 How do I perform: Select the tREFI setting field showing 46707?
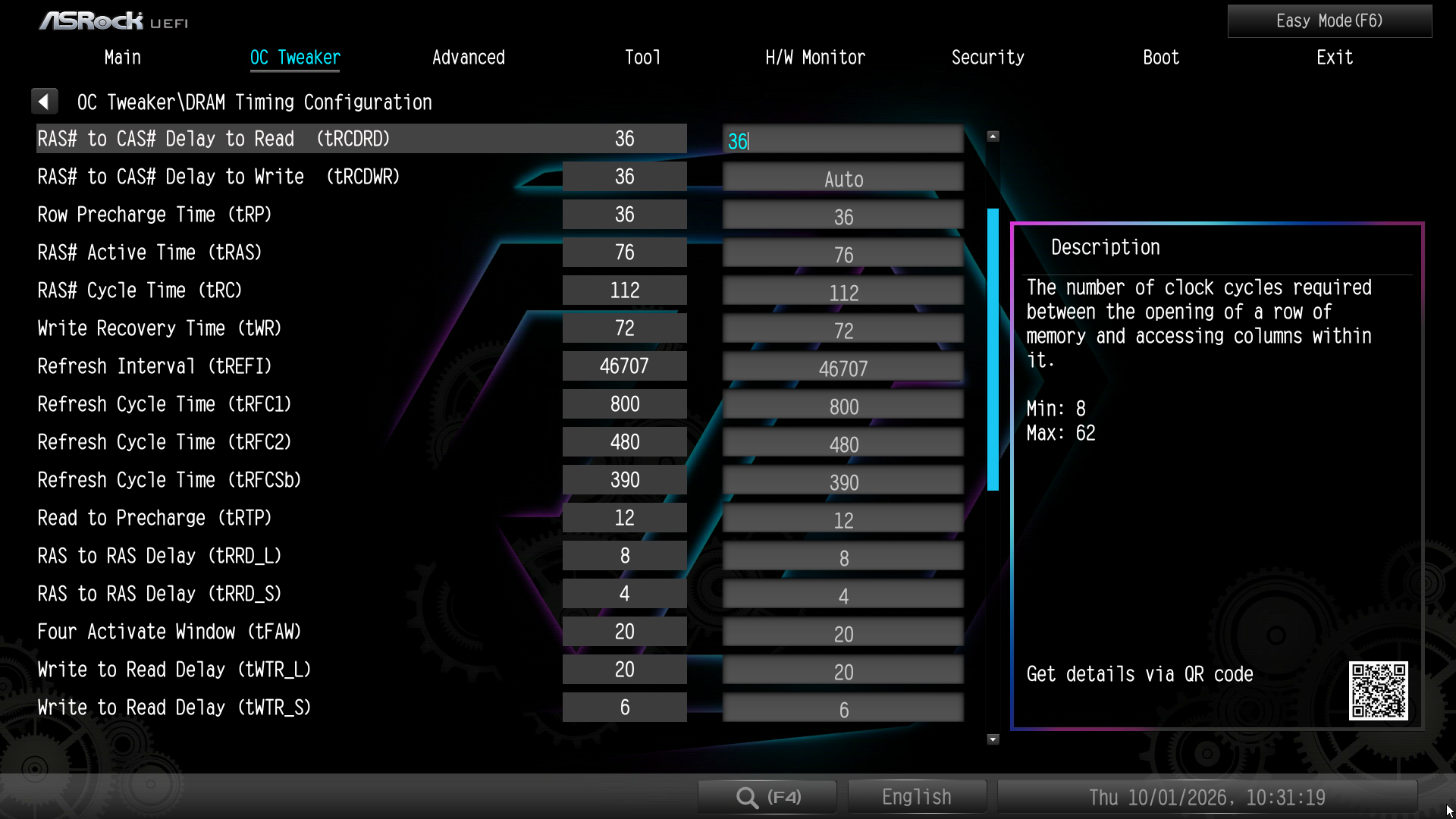click(843, 368)
